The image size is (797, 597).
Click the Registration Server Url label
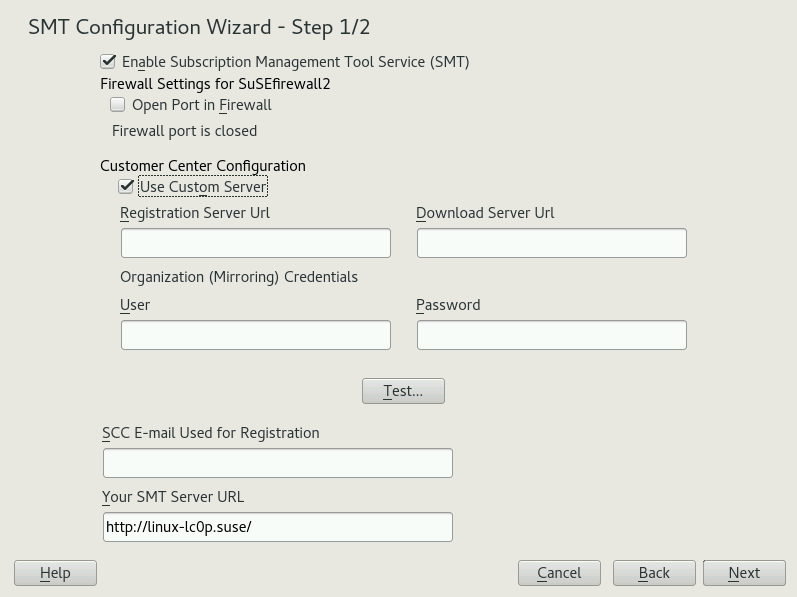195,213
